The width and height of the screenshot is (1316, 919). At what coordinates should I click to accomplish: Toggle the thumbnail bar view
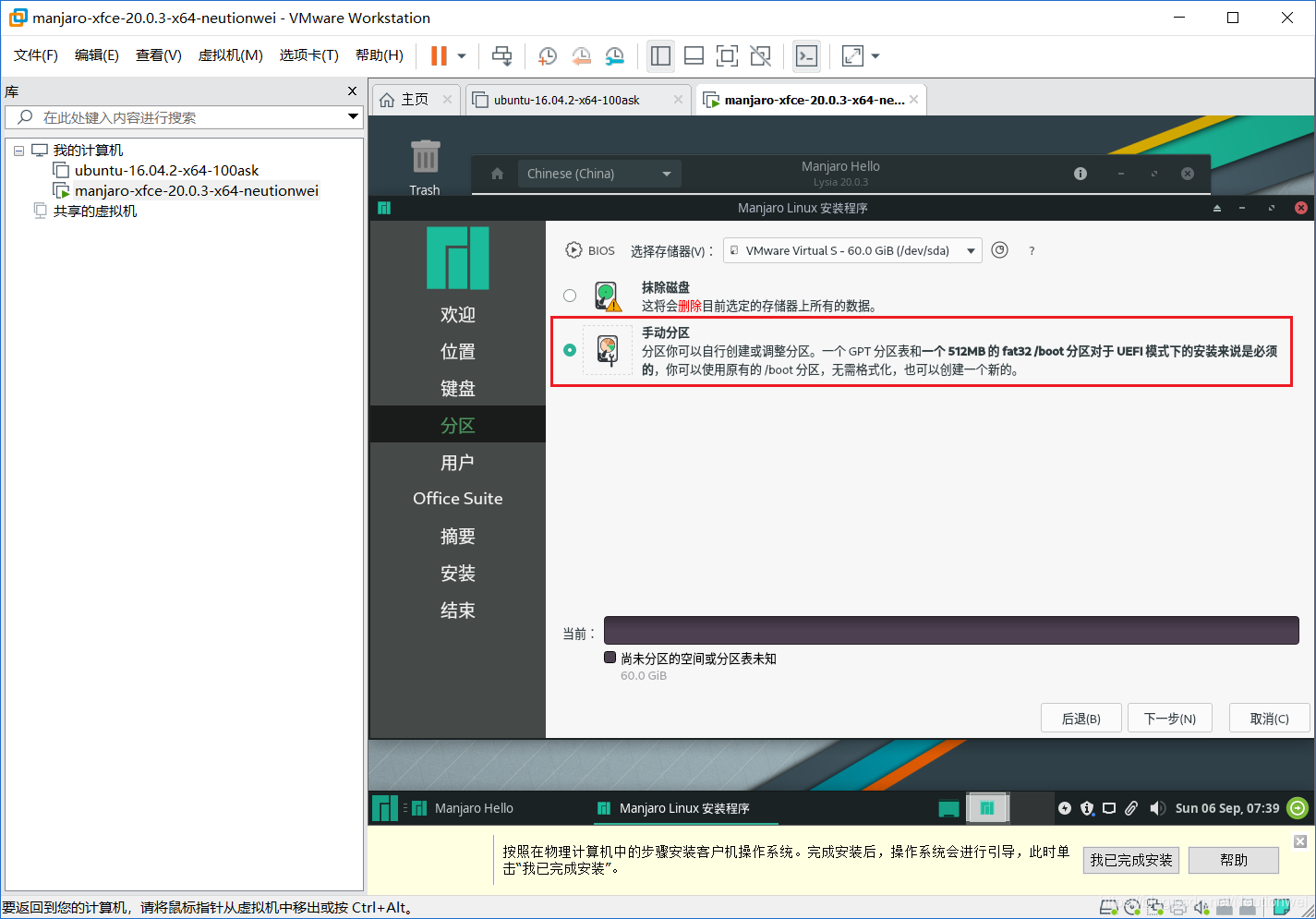694,56
